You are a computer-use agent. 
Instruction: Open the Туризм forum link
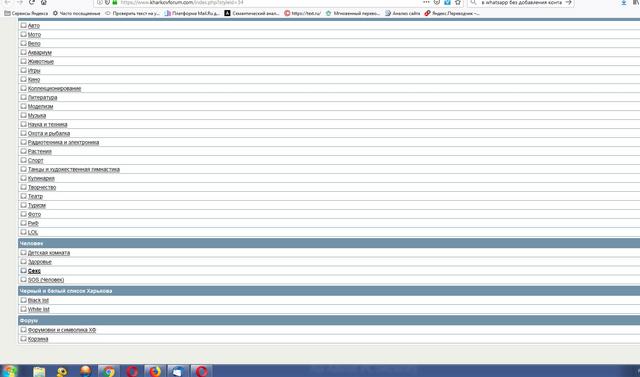(37, 205)
